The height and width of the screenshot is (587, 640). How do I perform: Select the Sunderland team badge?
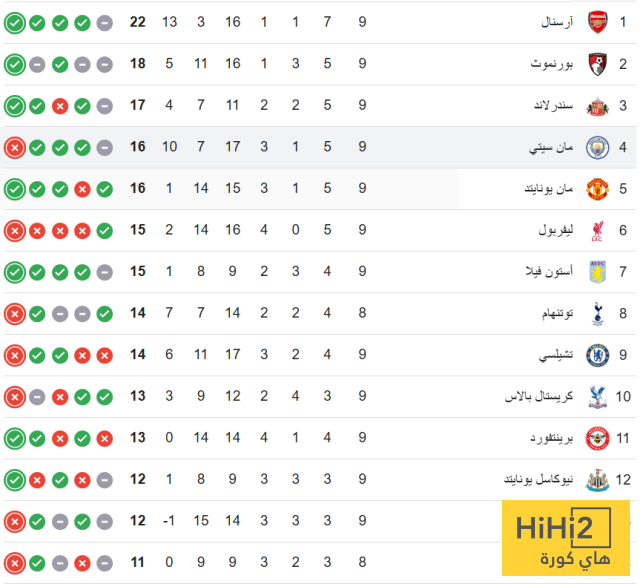click(597, 105)
